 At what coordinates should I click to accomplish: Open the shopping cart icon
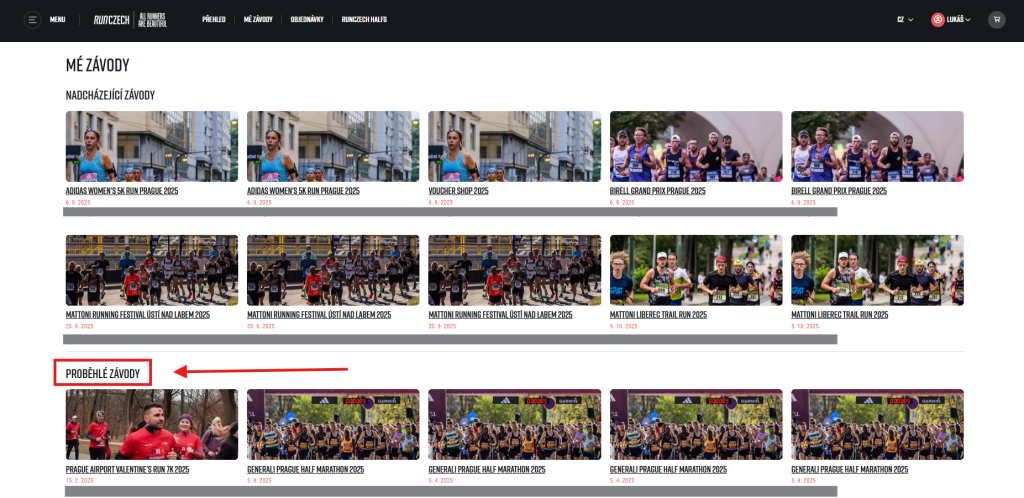(x=997, y=20)
